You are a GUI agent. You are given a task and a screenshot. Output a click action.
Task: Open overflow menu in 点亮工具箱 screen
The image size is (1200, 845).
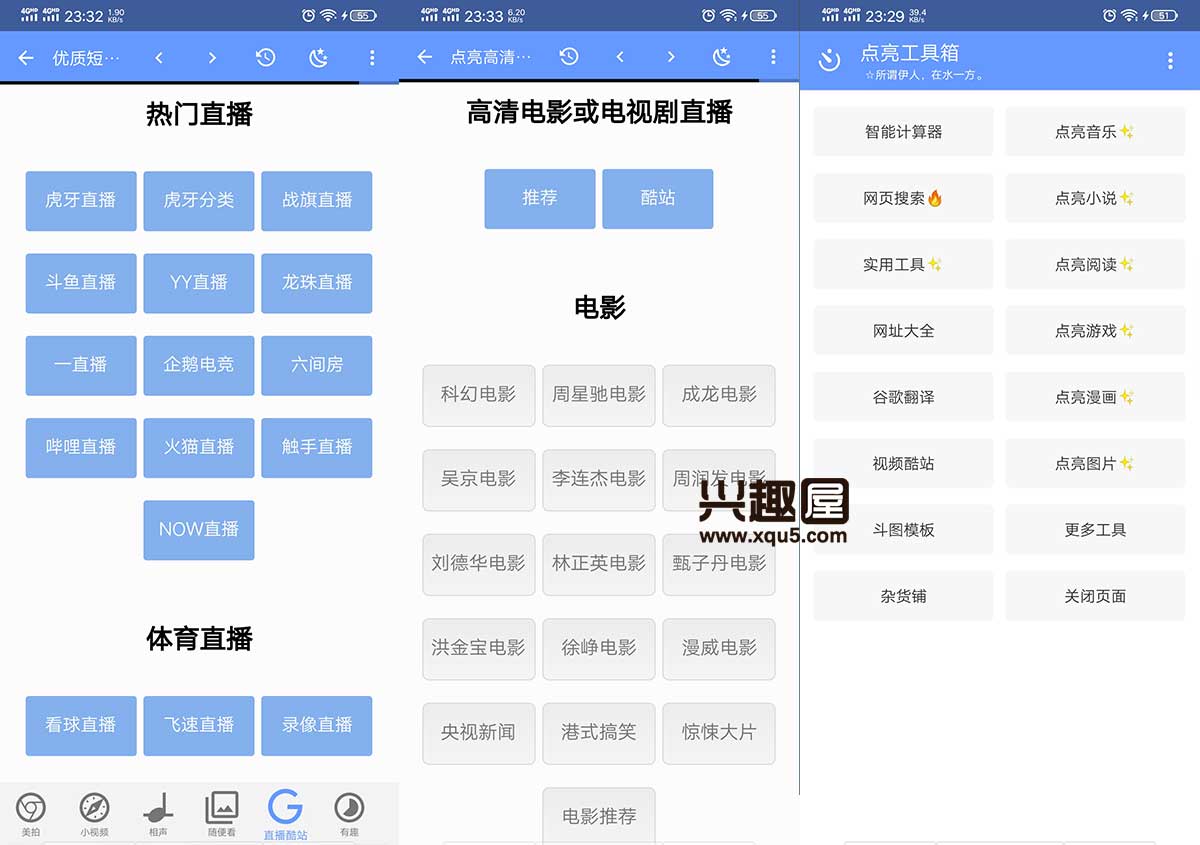click(1170, 61)
